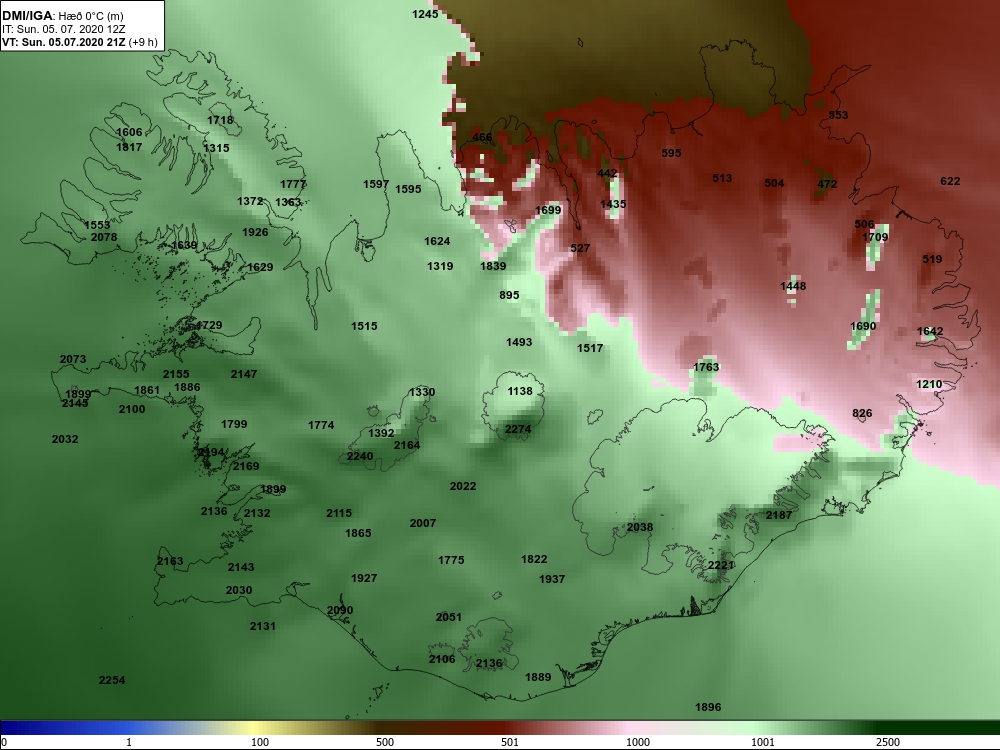Click the offshore value 1896
1000x750 pixels.
tap(708, 707)
